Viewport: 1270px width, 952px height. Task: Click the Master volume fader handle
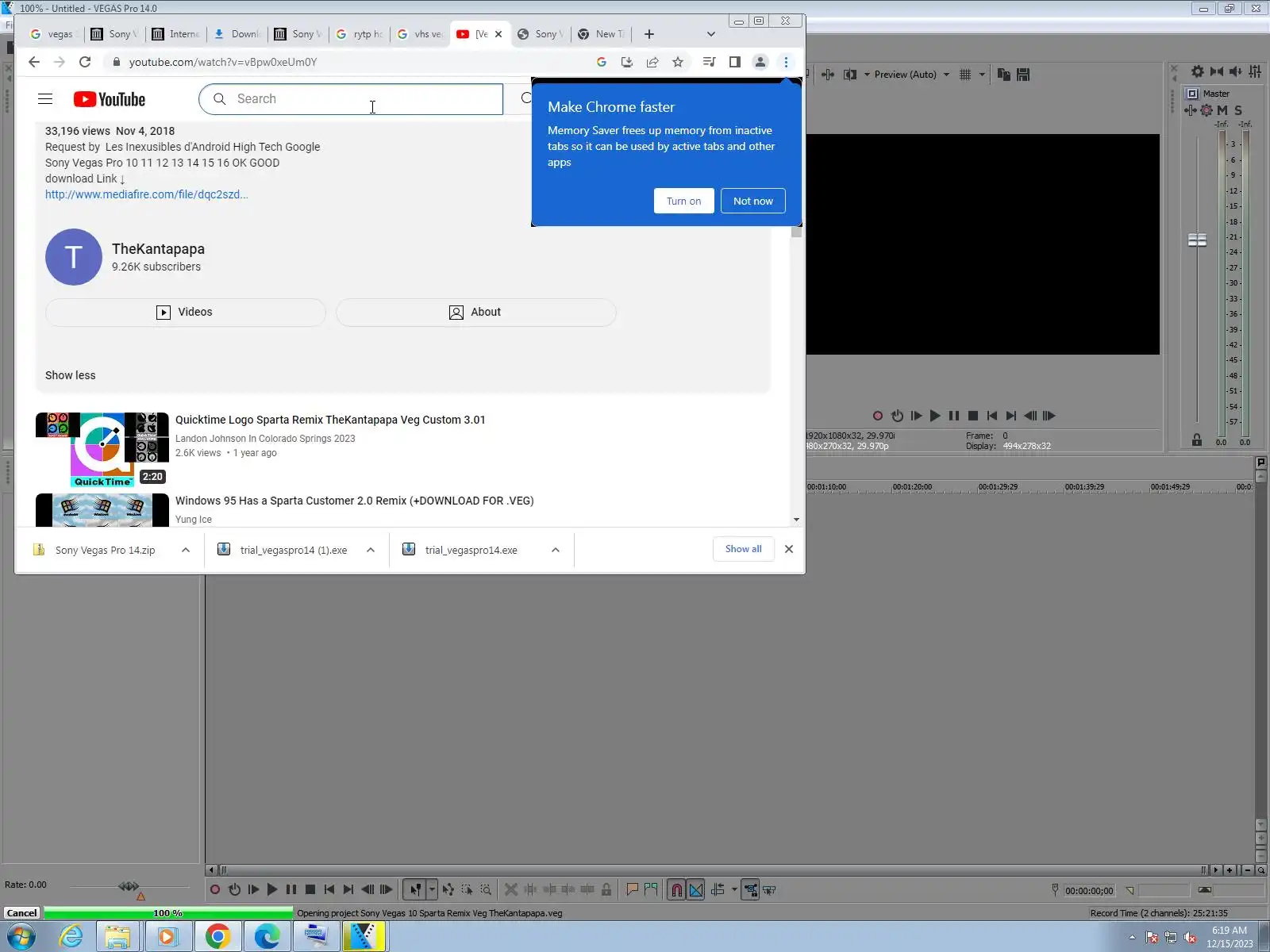click(1197, 240)
